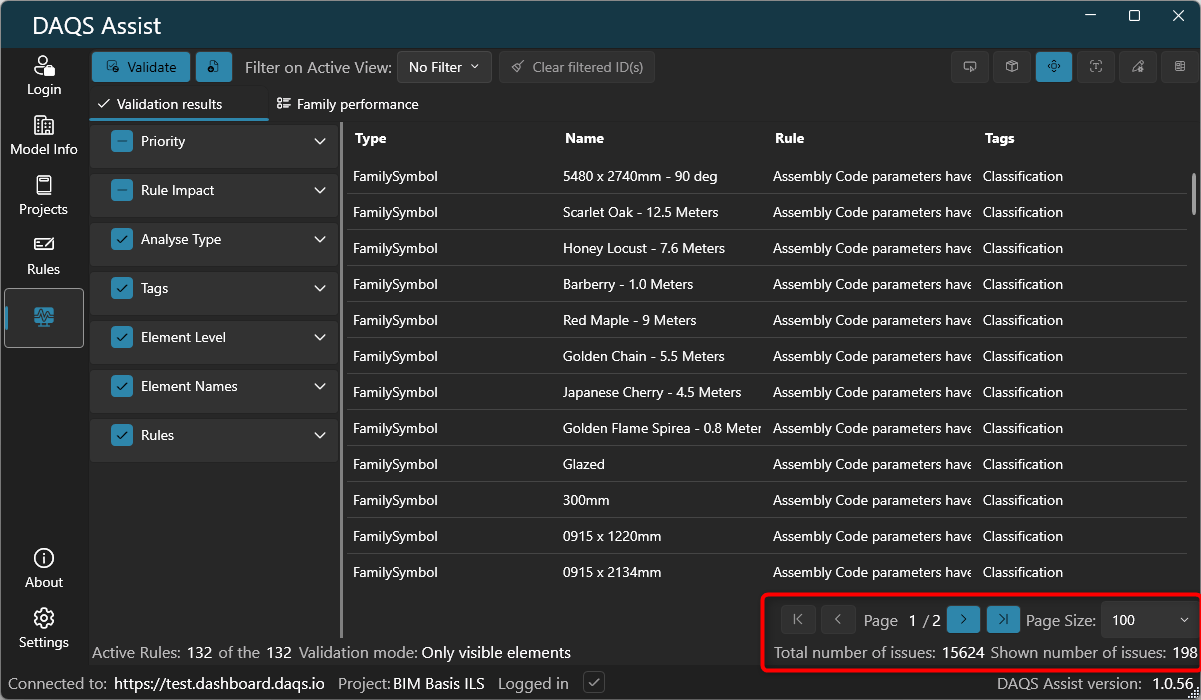Toggle the Tags filter checkbox
Screen dimensions: 1201x700
(x=122, y=288)
